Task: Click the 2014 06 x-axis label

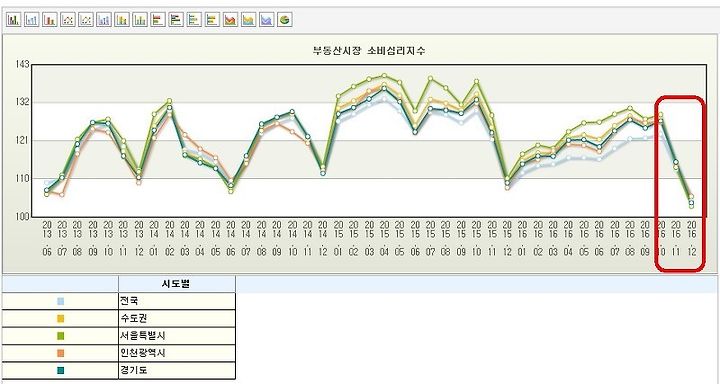Action: (x=231, y=239)
